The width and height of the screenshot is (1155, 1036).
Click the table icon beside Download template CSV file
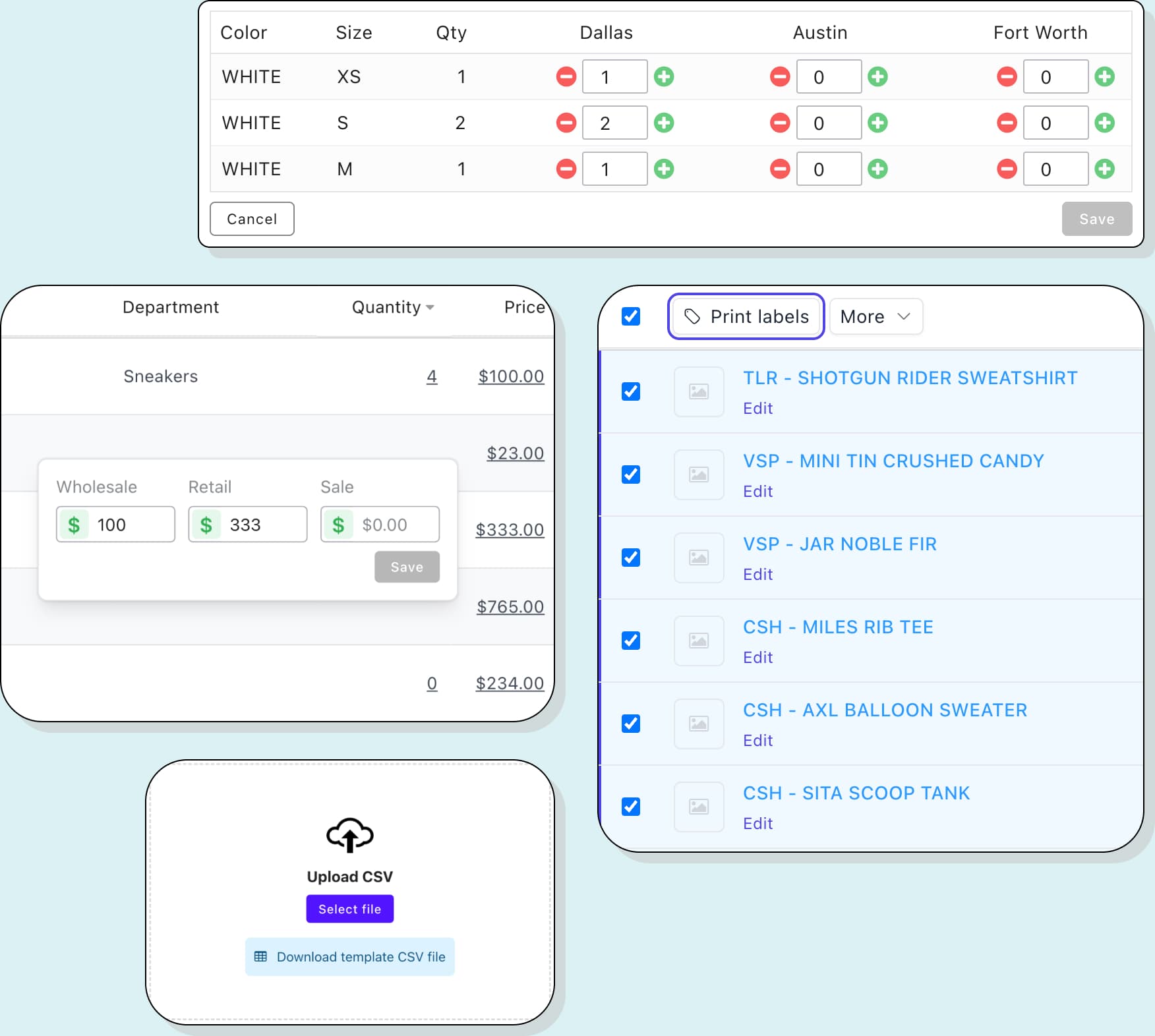point(262,956)
